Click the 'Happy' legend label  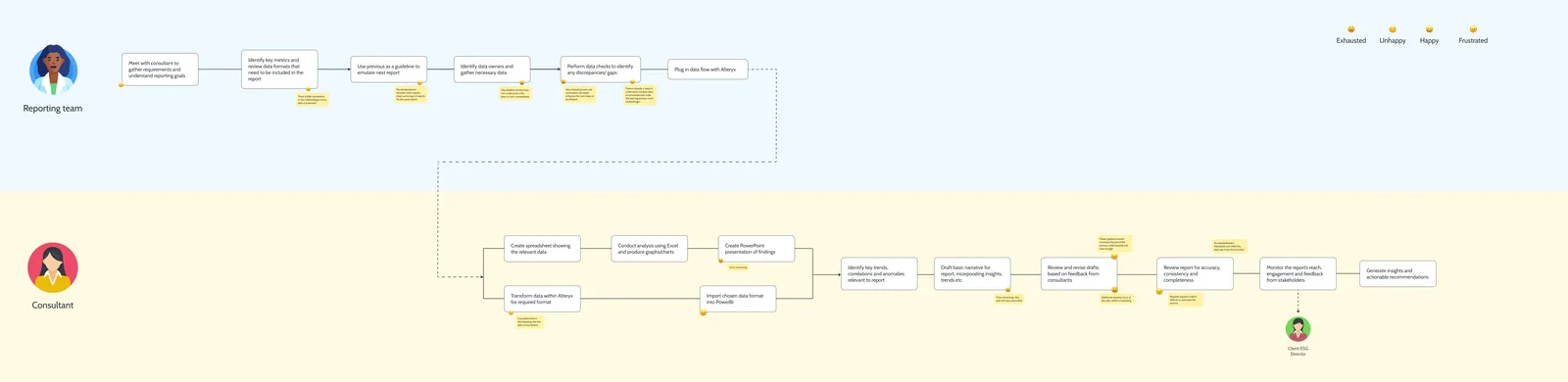coord(1430,41)
